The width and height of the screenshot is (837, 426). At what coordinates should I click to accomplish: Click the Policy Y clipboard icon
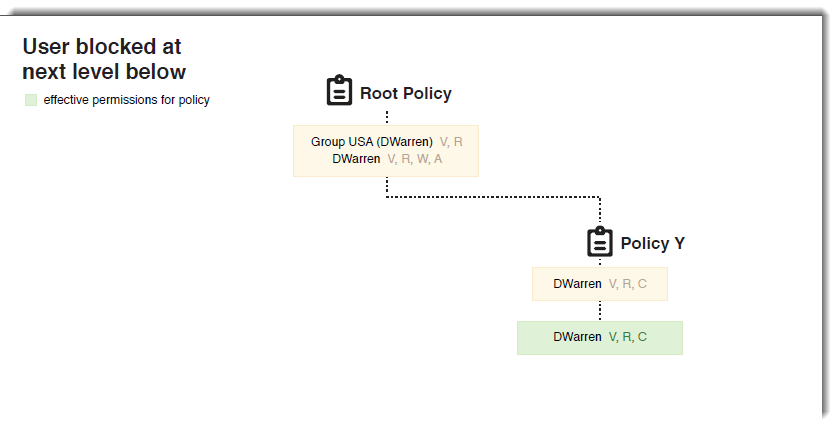[600, 242]
